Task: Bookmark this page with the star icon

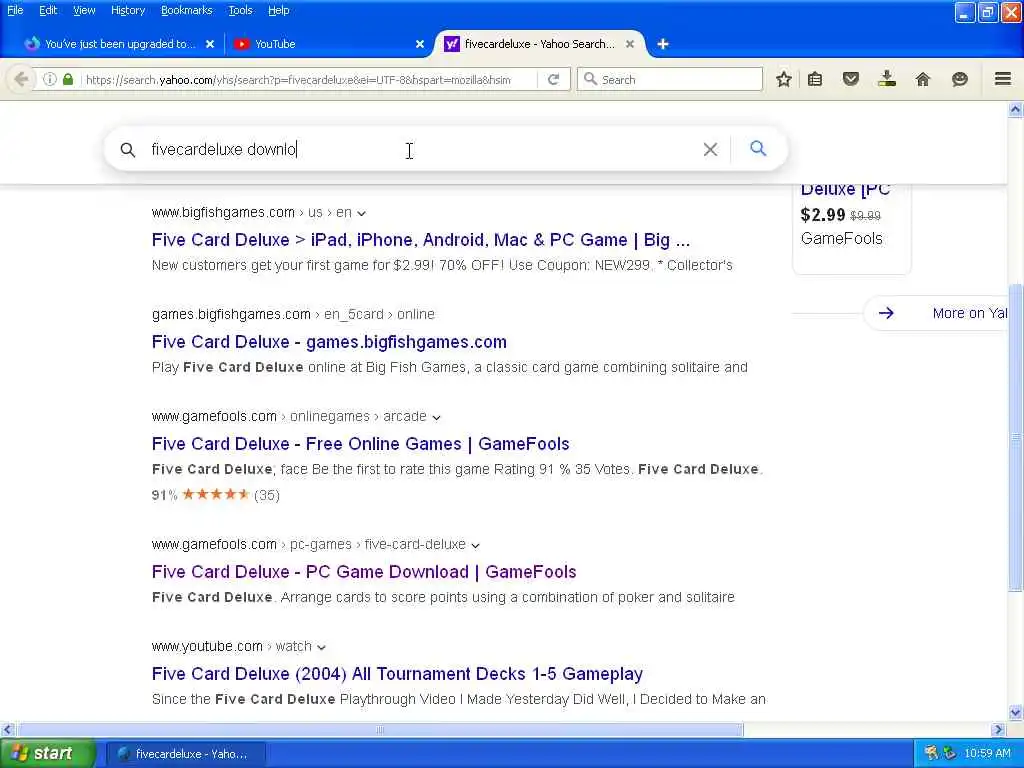Action: point(784,80)
